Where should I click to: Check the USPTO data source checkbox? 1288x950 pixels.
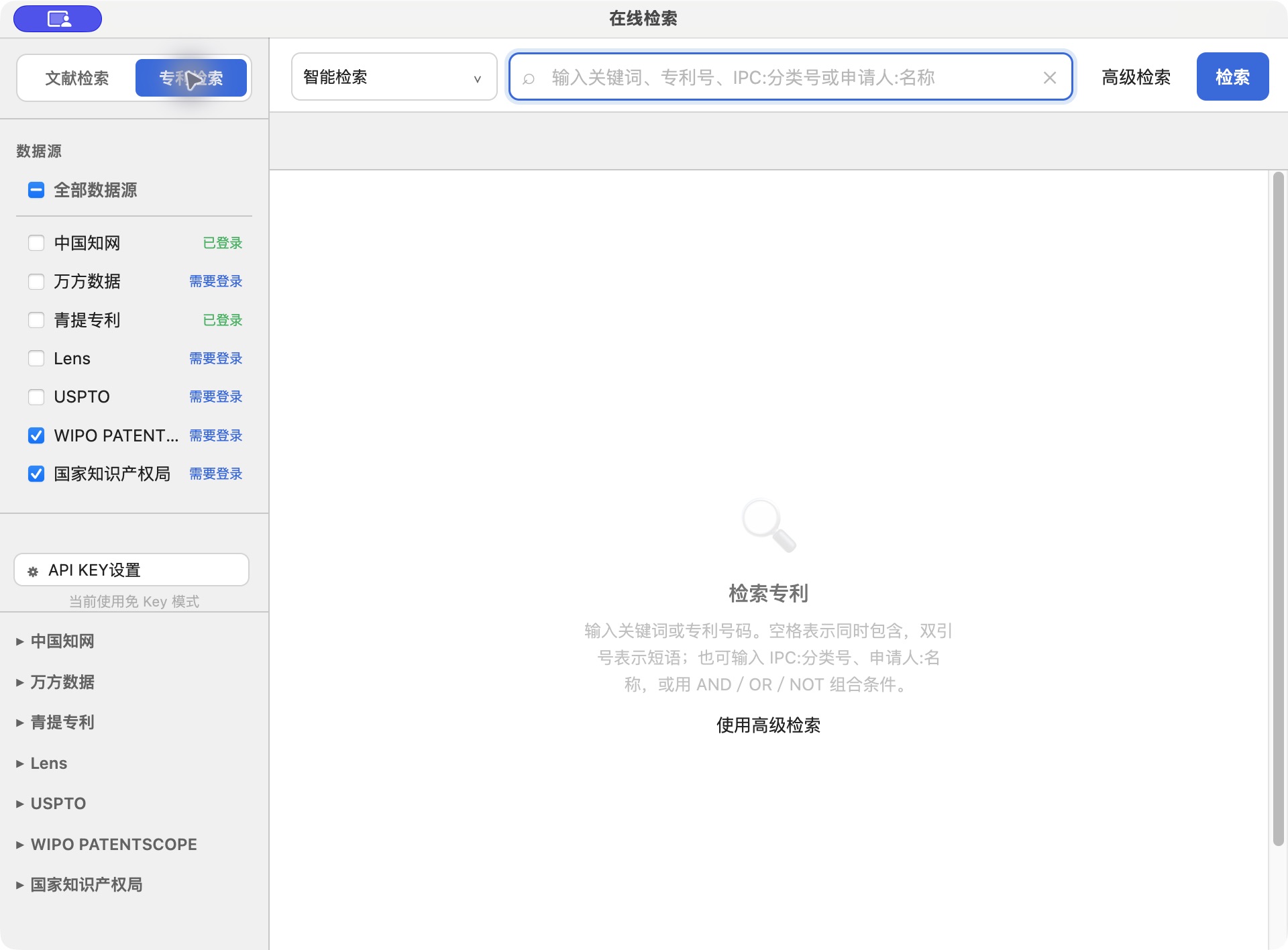36,397
